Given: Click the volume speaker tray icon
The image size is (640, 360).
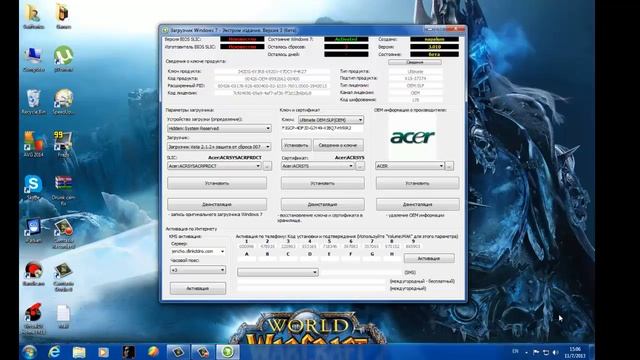Looking at the screenshot, I should [556, 352].
